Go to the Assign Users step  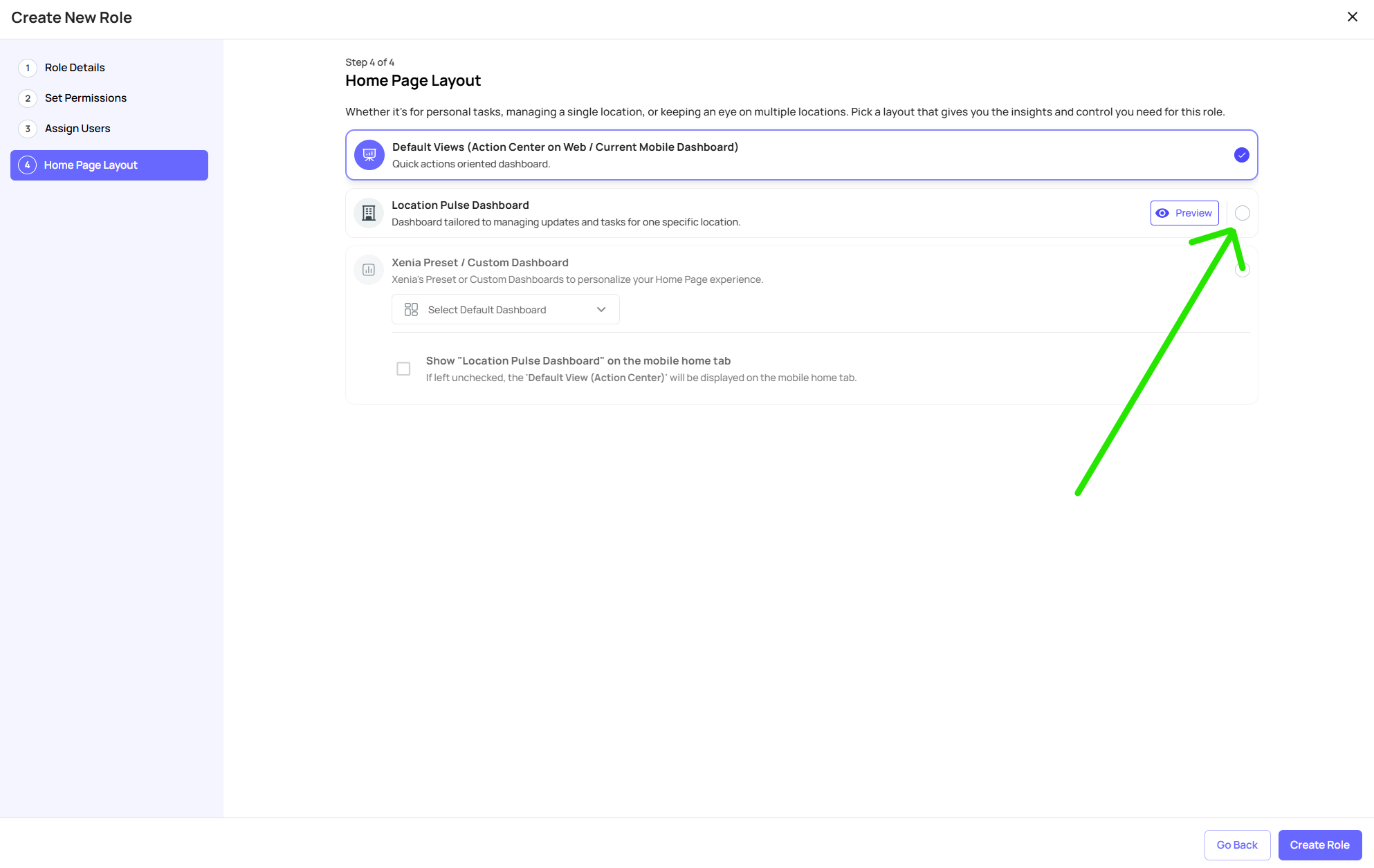point(77,129)
